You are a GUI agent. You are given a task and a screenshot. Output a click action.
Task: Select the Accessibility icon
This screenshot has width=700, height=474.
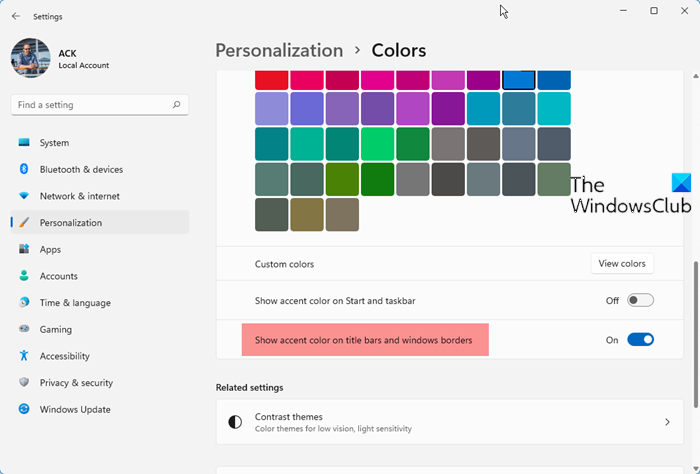24,356
